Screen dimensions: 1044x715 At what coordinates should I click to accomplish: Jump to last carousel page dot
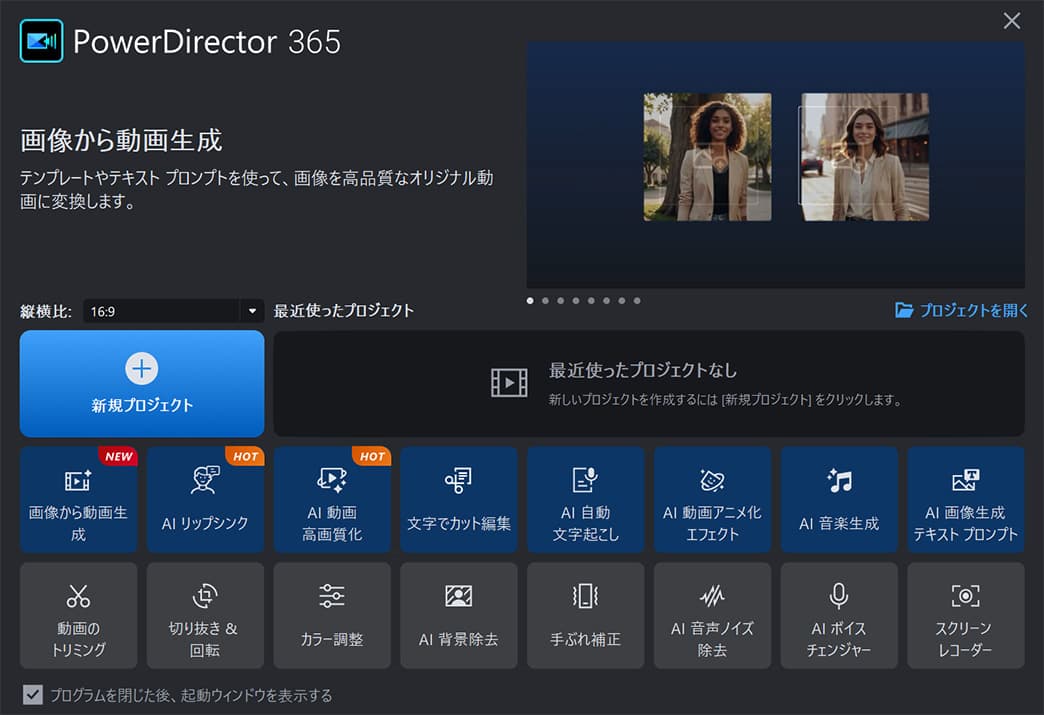pyautogui.click(x=637, y=301)
